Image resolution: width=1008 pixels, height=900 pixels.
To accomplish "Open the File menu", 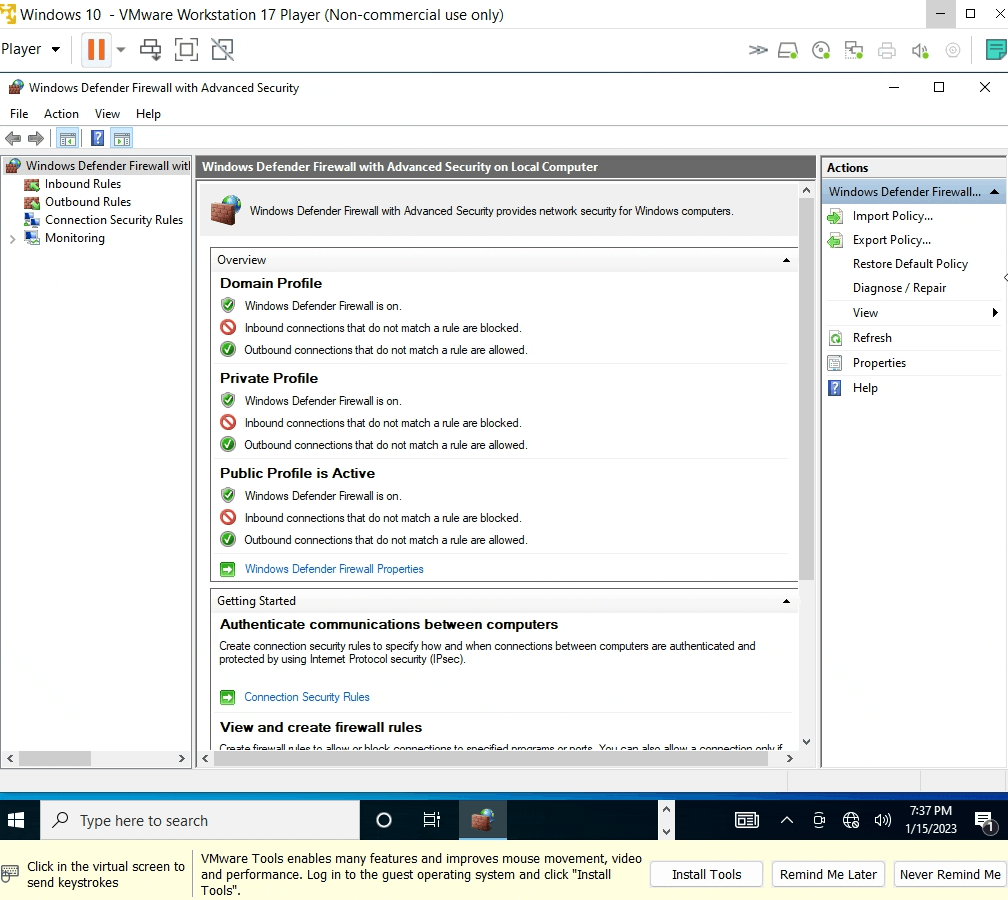I will point(19,114).
